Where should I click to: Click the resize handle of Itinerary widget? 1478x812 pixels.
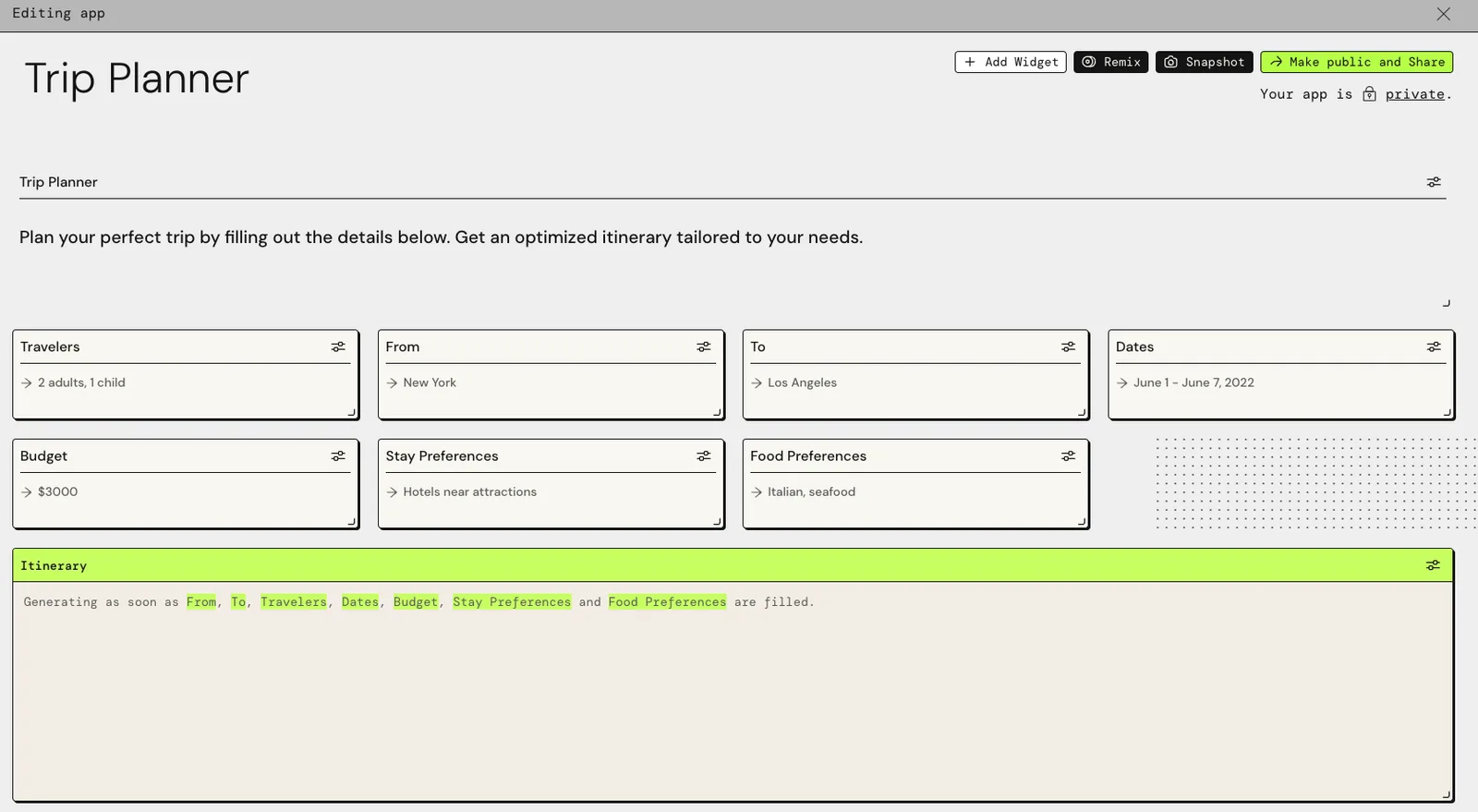point(1447,794)
